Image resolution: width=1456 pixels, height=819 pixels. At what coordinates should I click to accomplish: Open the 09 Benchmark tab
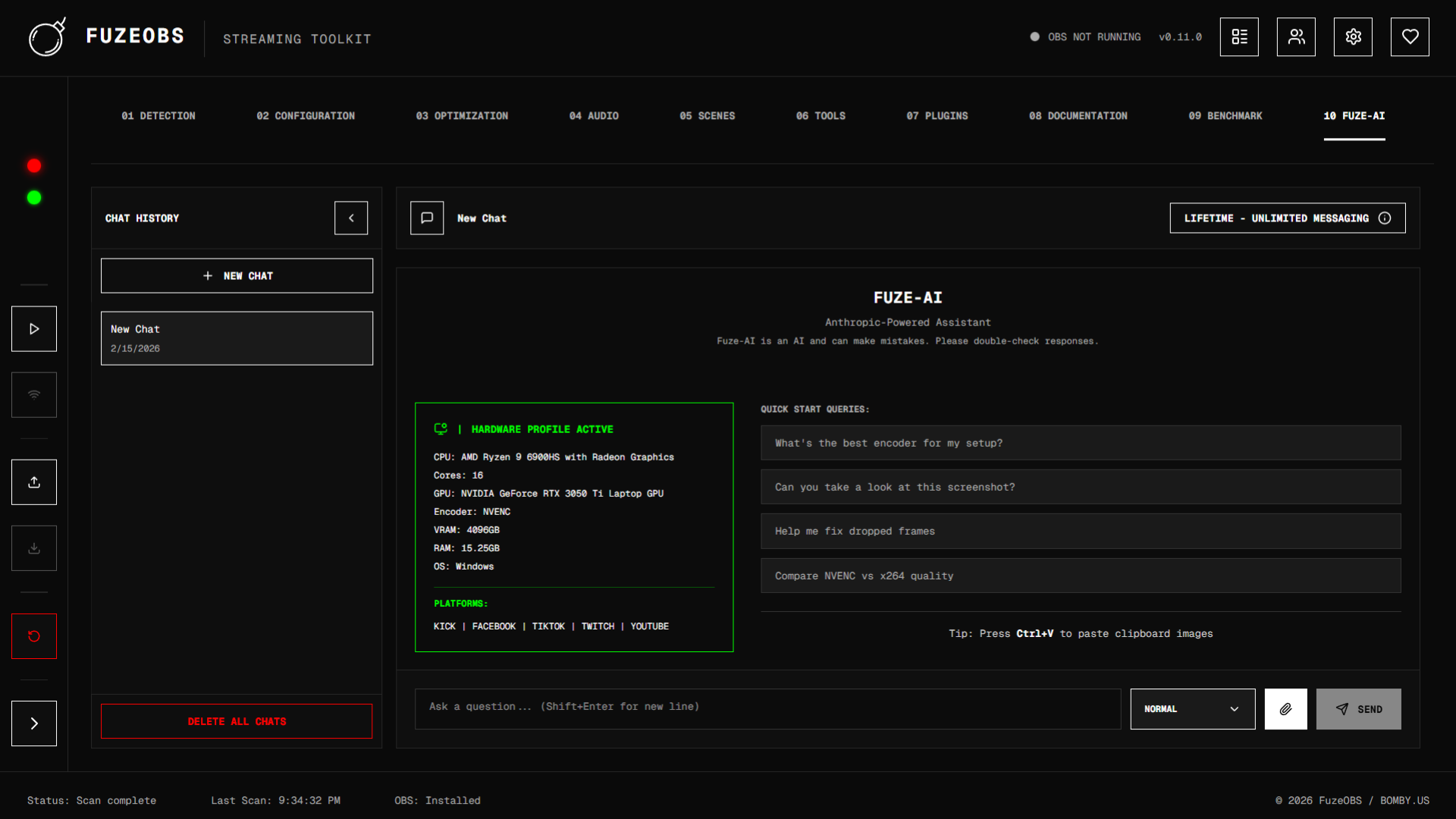pyautogui.click(x=1225, y=115)
